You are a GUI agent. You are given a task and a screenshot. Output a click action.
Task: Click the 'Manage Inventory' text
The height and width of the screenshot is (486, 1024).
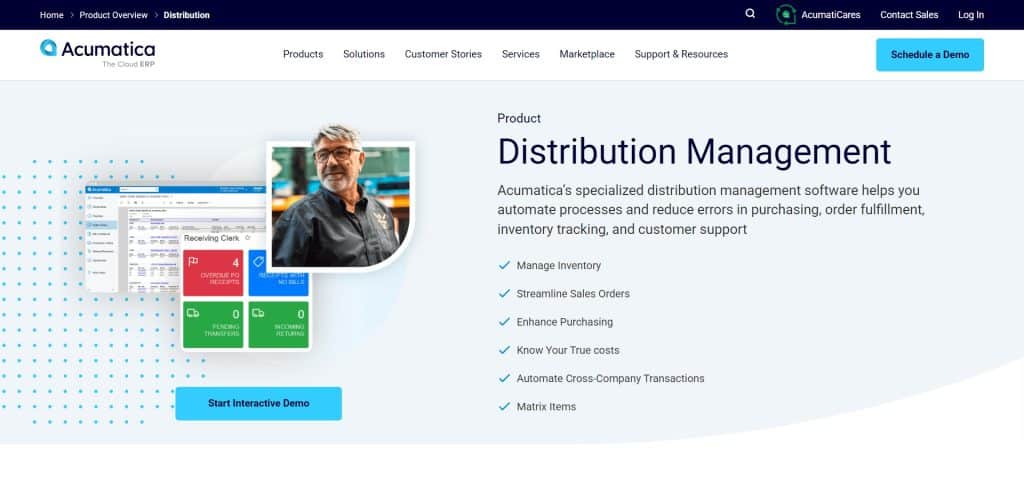click(558, 265)
